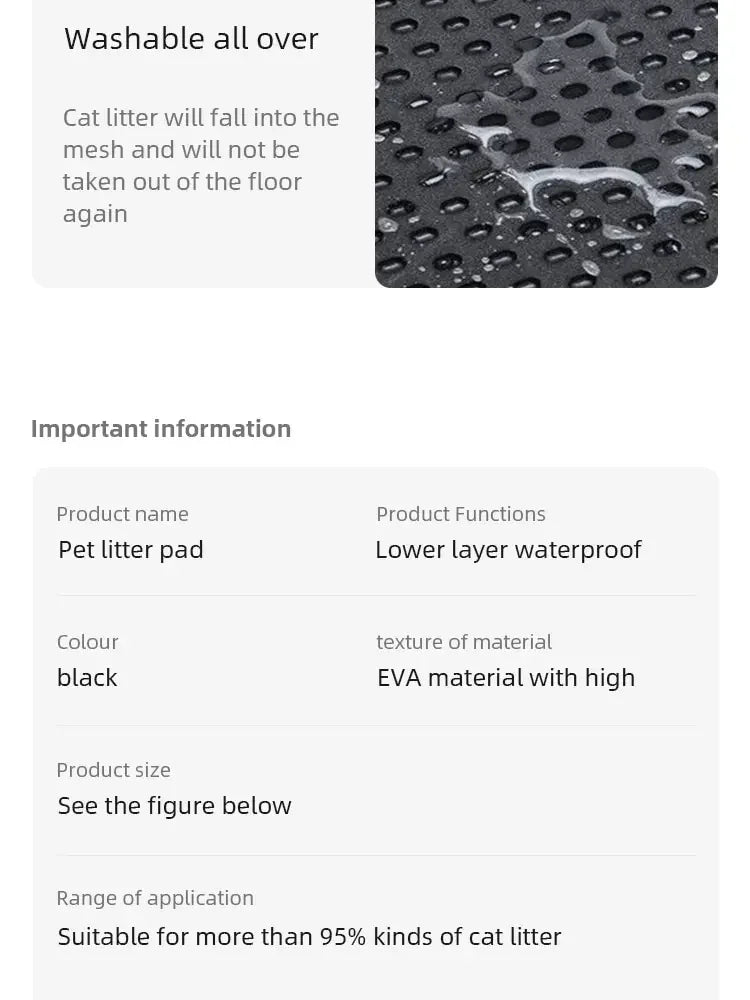Select the "Product size" label
The width and height of the screenshot is (750, 1000).
tap(113, 770)
